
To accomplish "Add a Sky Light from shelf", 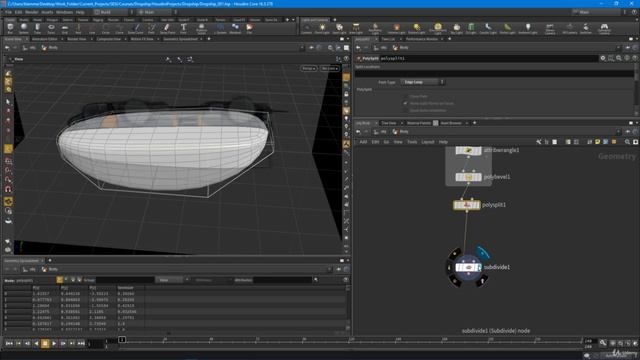I will [x=456, y=28].
